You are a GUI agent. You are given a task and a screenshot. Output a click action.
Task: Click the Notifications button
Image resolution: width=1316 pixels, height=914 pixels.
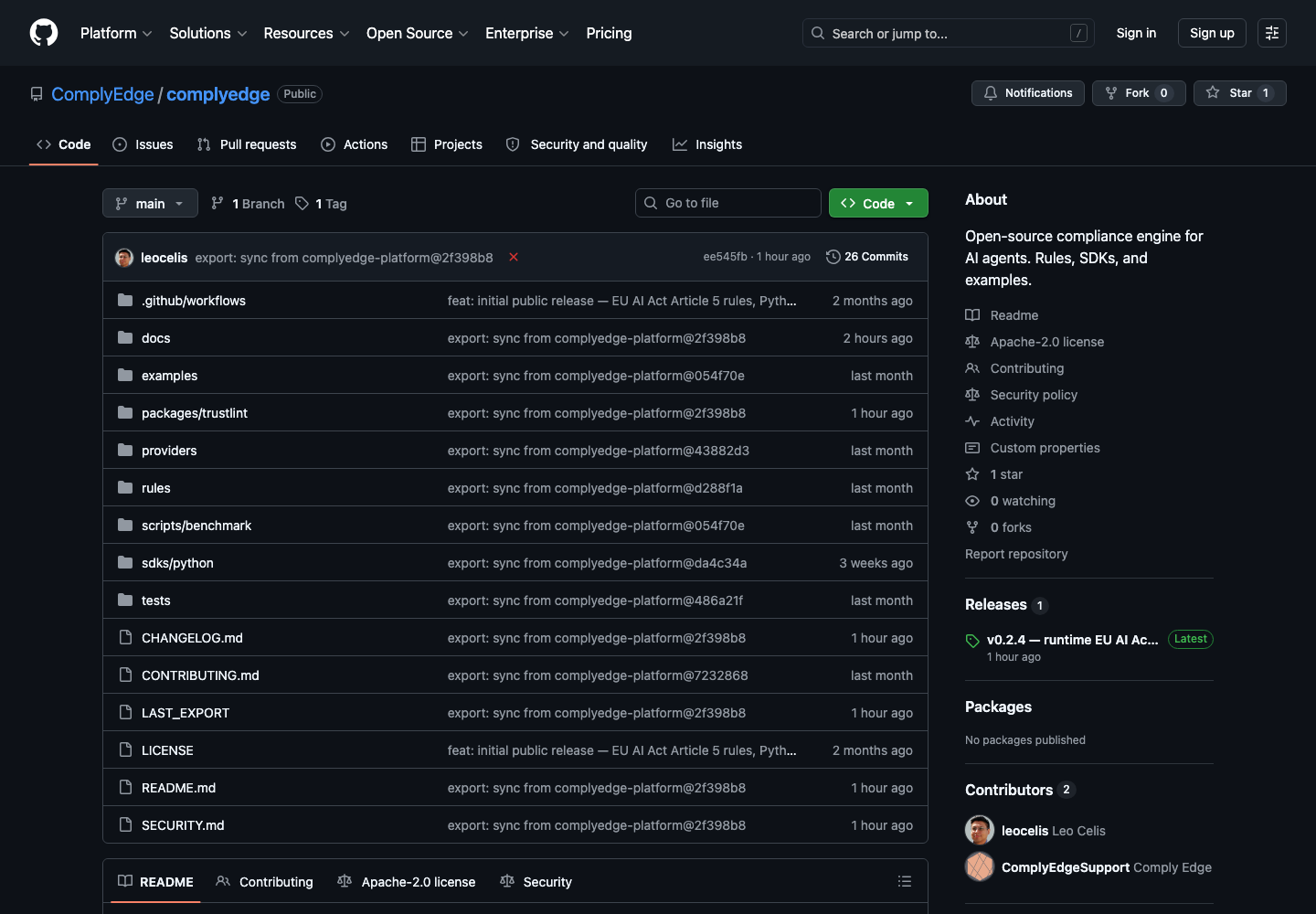click(1028, 93)
